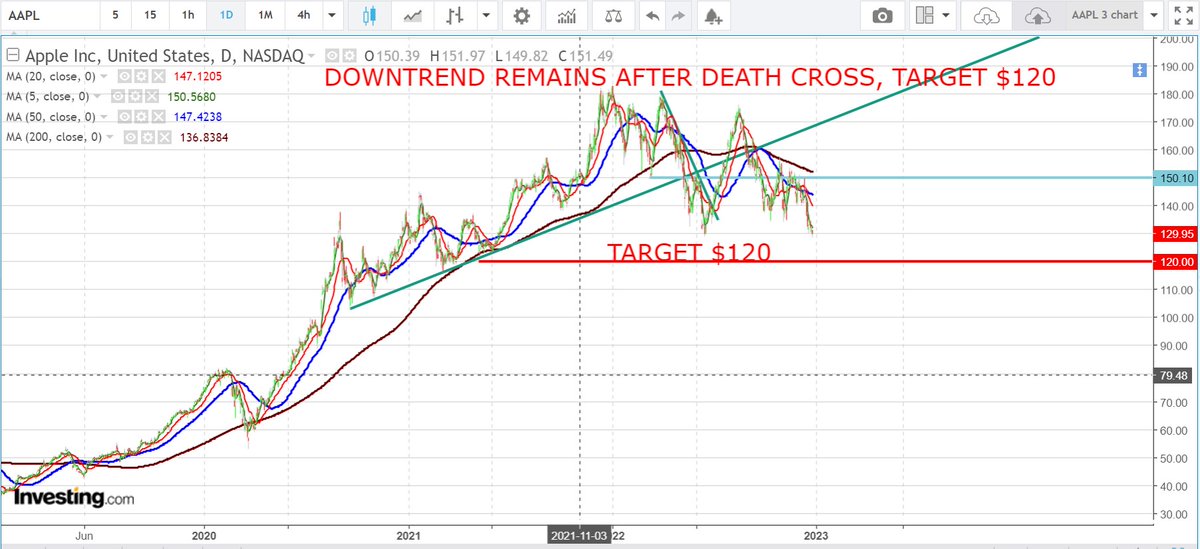Viewport: 1200px width, 549px height.
Task: Select the 15 minute interval
Action: pos(149,16)
